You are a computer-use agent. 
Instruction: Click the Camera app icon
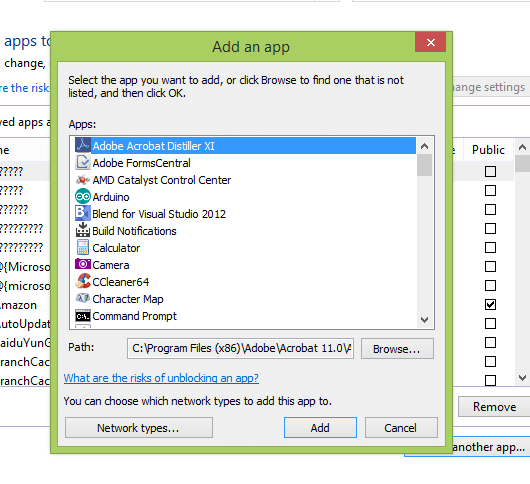tap(83, 265)
